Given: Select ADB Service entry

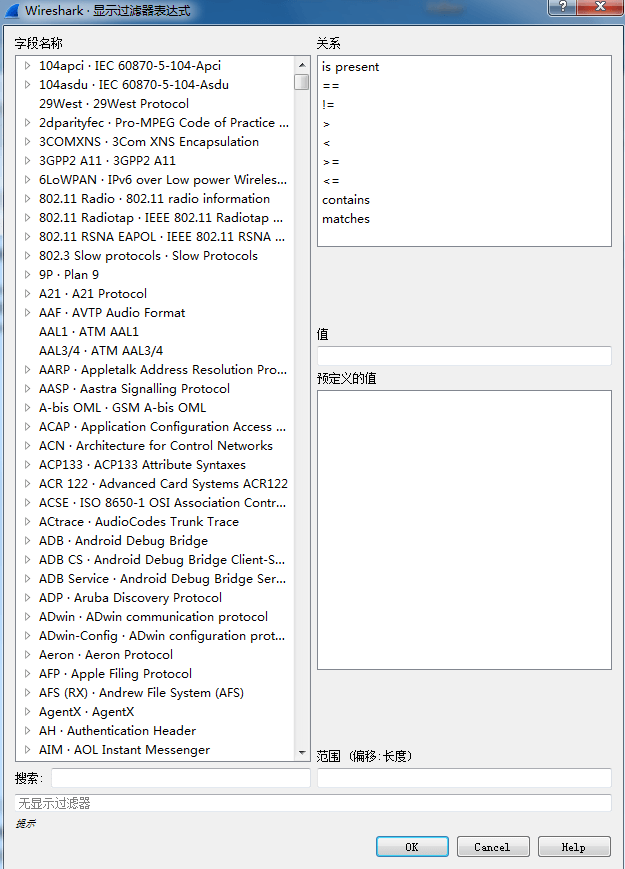Looking at the screenshot, I should pos(162,579).
